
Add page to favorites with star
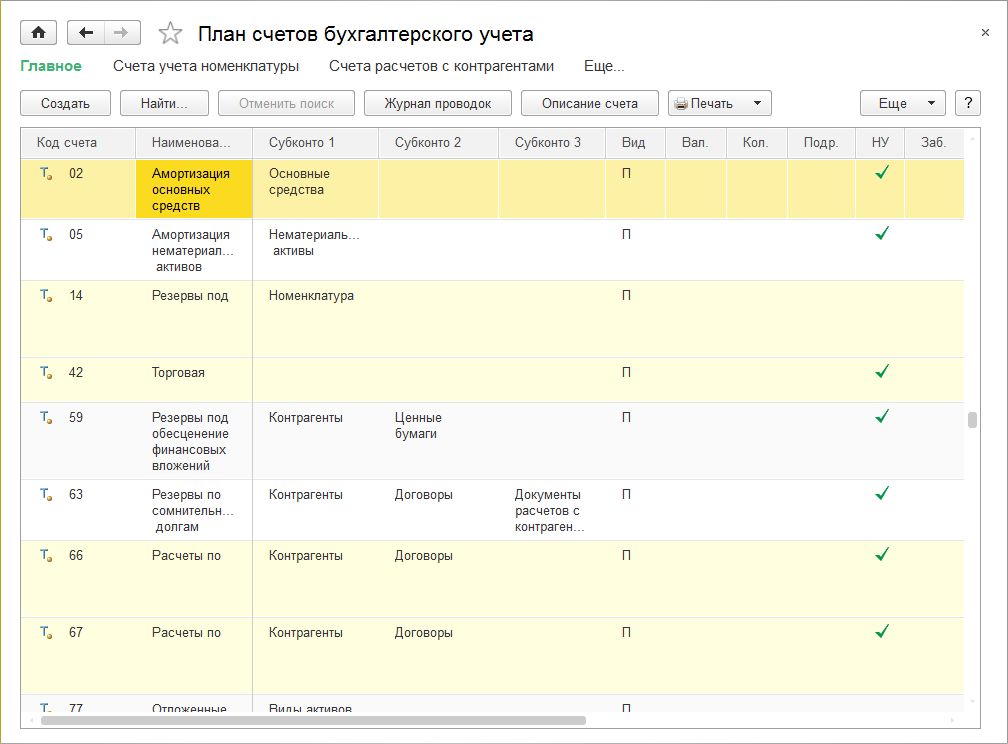point(171,34)
